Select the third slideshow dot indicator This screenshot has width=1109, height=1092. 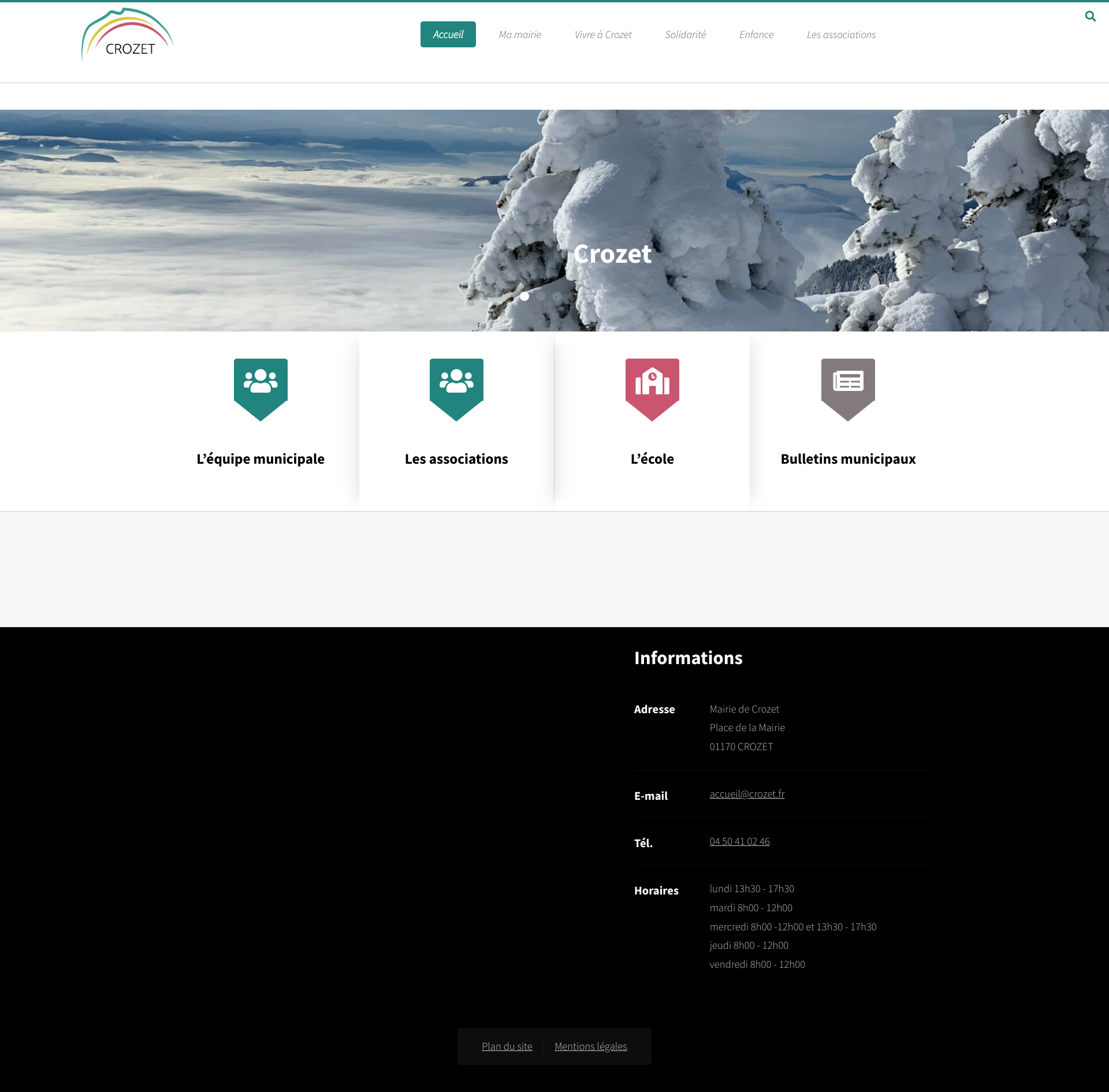557,296
